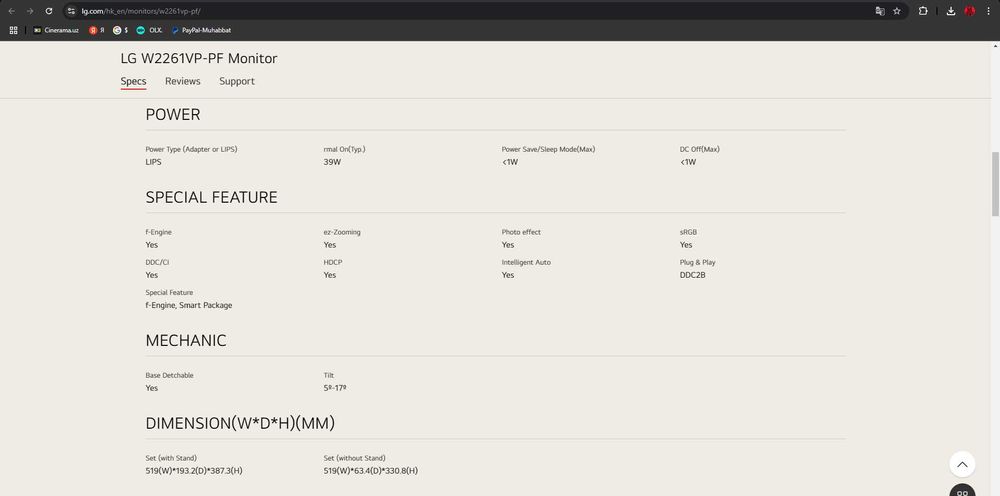Open the red profile avatar
The image size is (1000, 496).
969,11
